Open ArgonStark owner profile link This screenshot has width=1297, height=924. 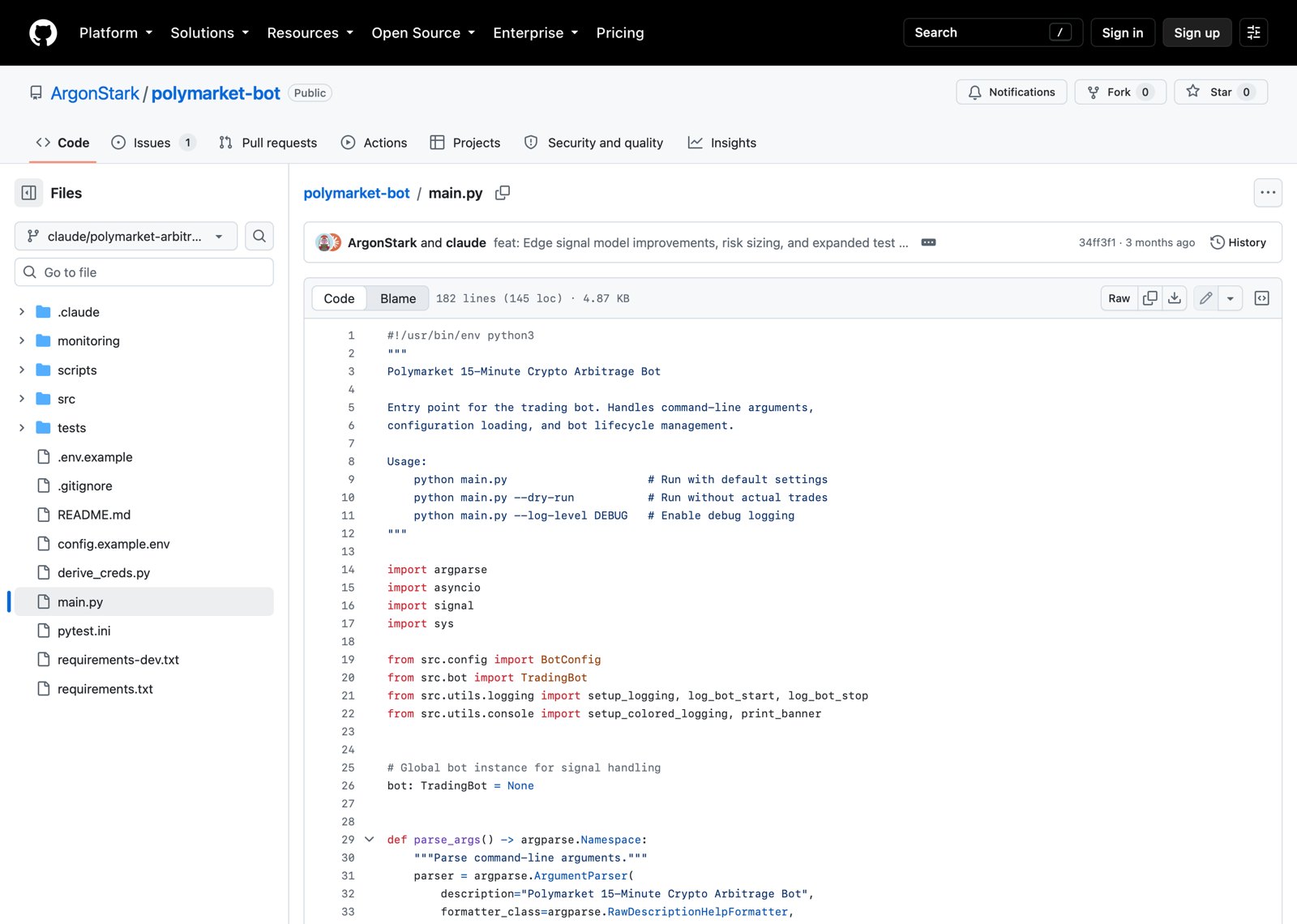click(95, 93)
